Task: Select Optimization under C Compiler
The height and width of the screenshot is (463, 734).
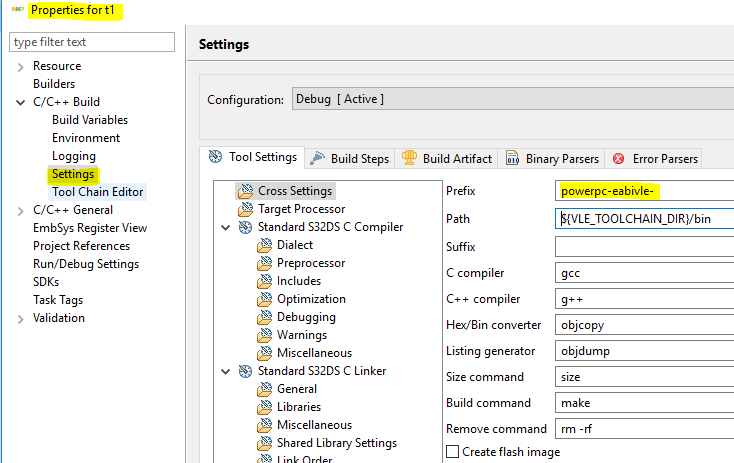Action: tap(311, 299)
